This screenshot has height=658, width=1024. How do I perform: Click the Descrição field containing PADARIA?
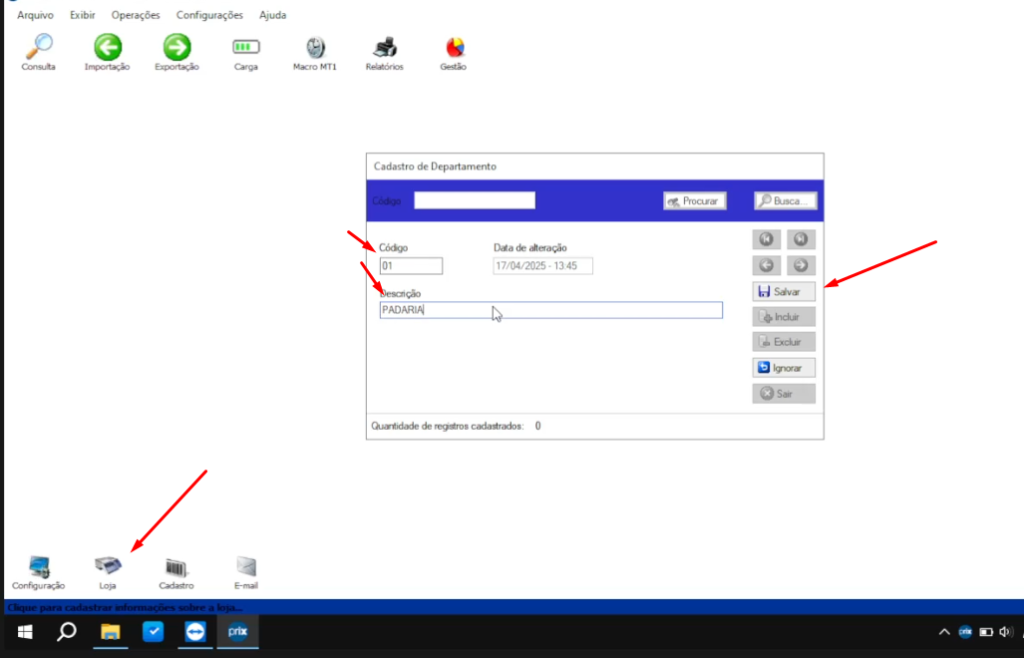[550, 311]
